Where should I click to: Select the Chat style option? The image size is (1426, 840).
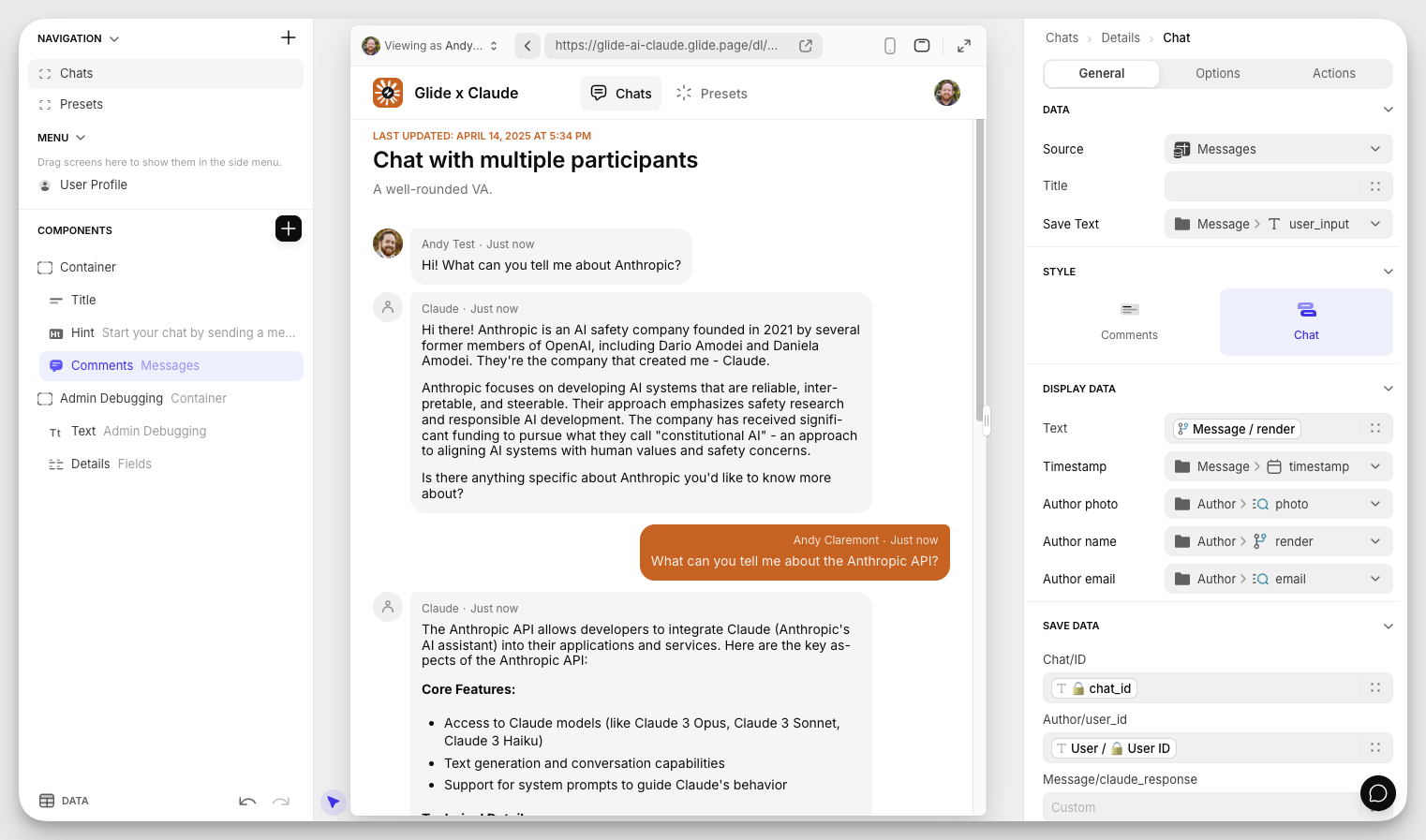tap(1306, 321)
